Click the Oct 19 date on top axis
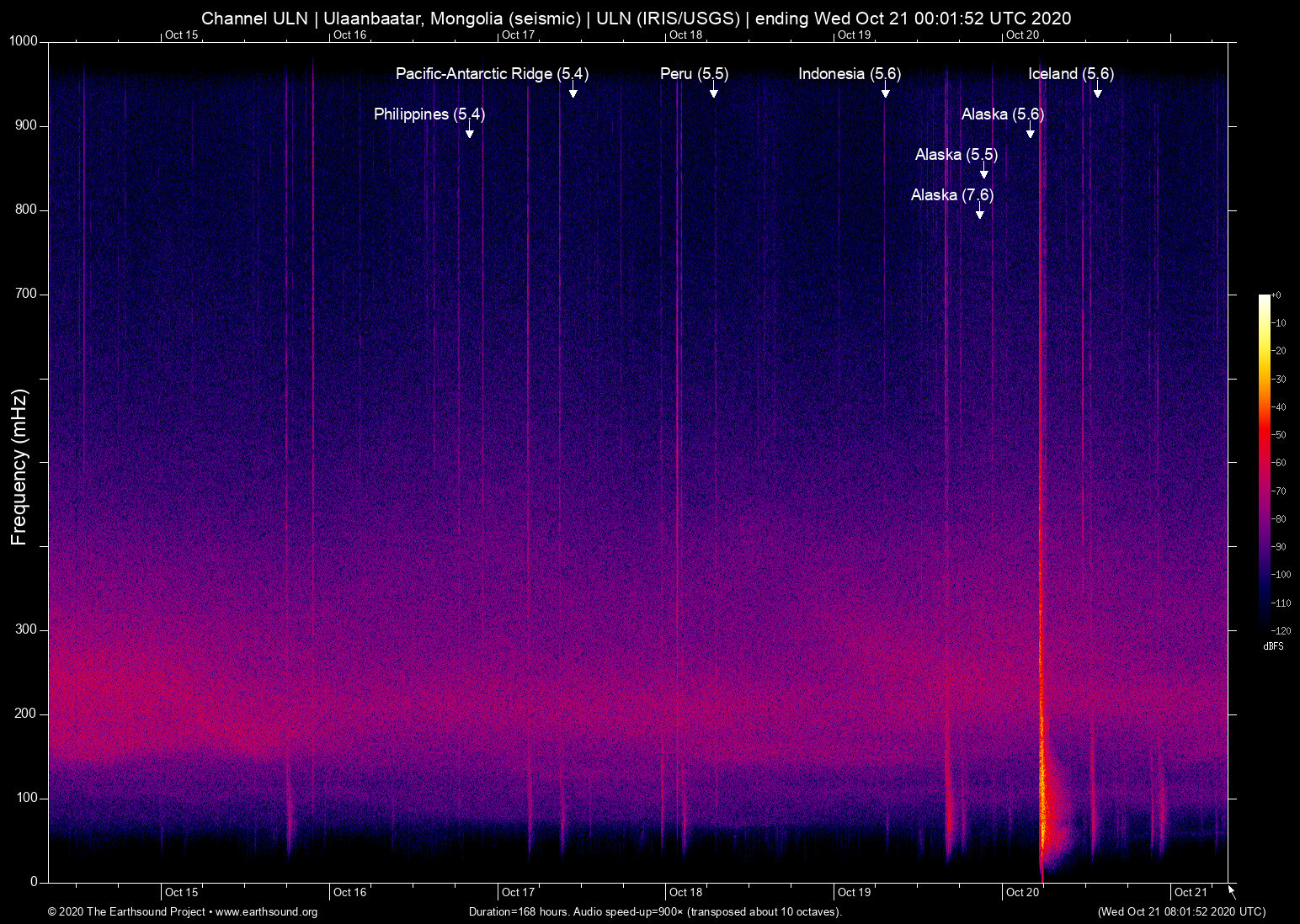The width and height of the screenshot is (1300, 924). pos(855,35)
